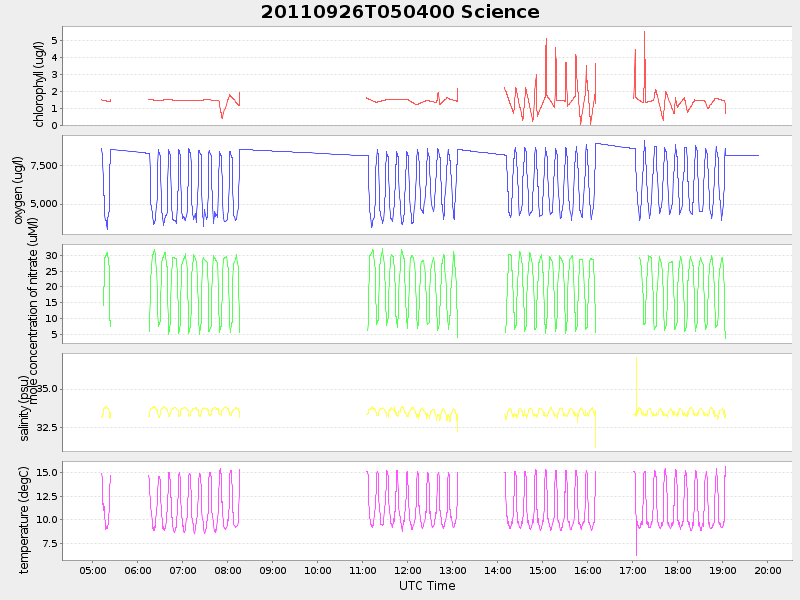Click the 'chlorophyll (ug/l)' axis label
The width and height of the screenshot is (800, 600).
point(39,84)
